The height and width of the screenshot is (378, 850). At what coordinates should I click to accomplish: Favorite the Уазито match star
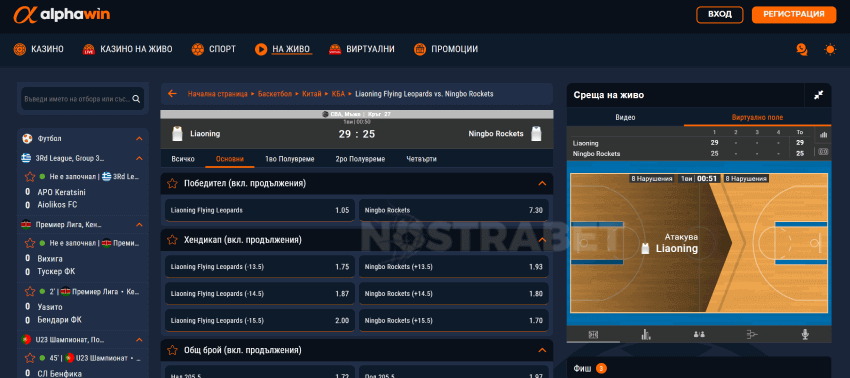tap(30, 291)
